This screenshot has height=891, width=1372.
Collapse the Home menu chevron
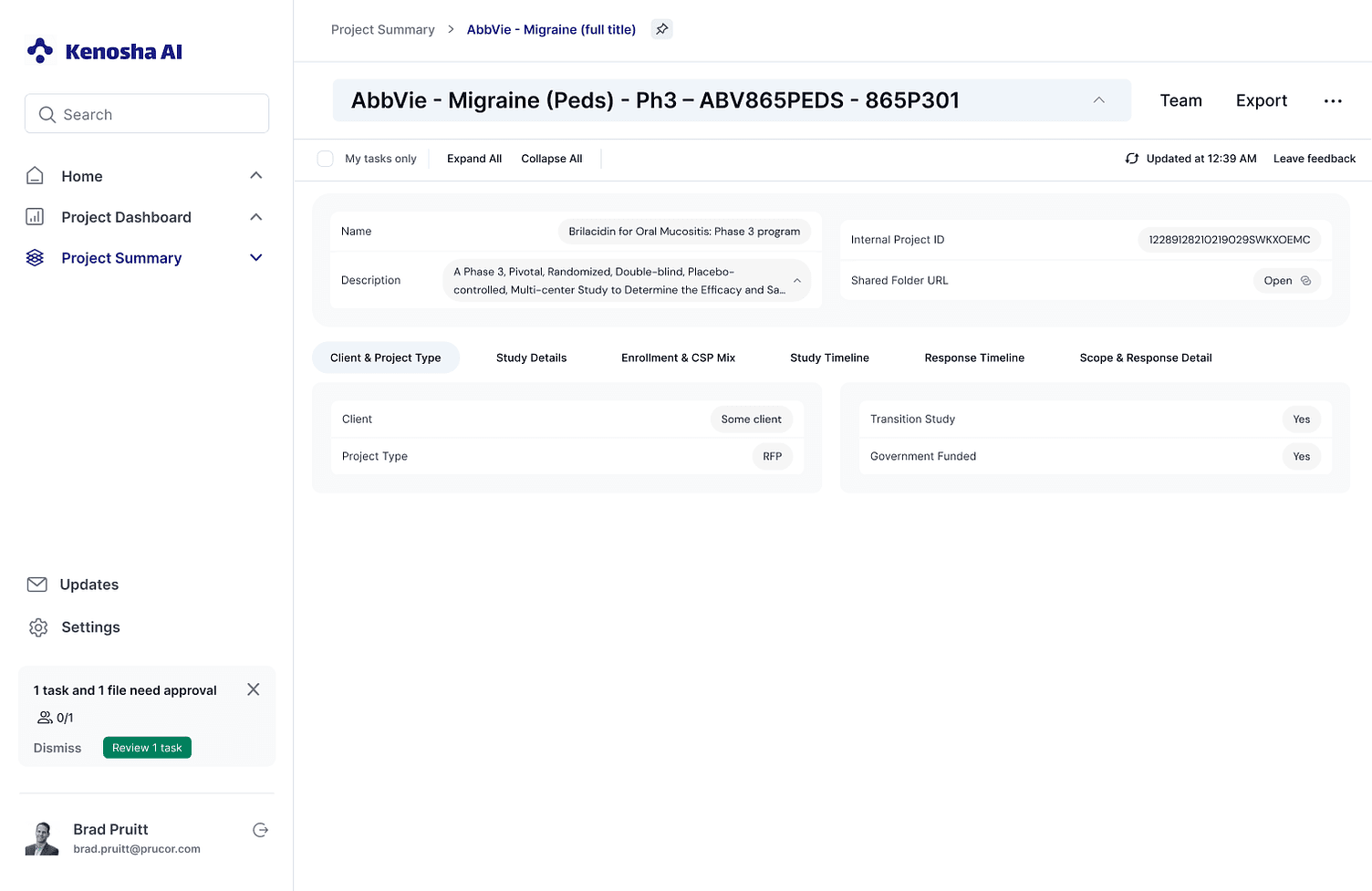(256, 175)
